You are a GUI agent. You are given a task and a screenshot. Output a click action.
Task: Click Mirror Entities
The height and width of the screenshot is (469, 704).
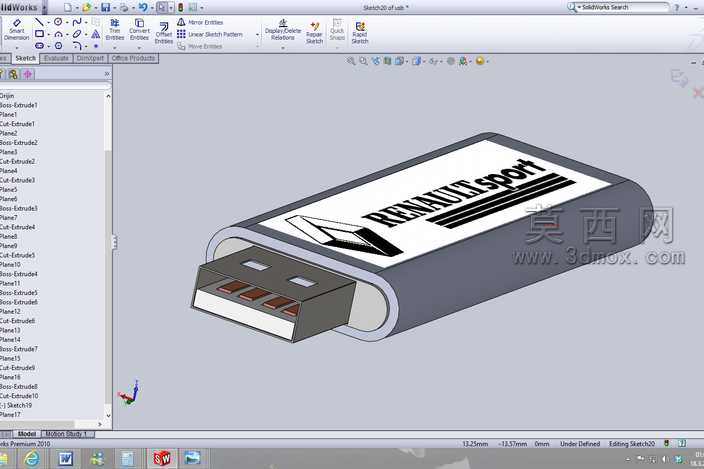[x=201, y=22]
